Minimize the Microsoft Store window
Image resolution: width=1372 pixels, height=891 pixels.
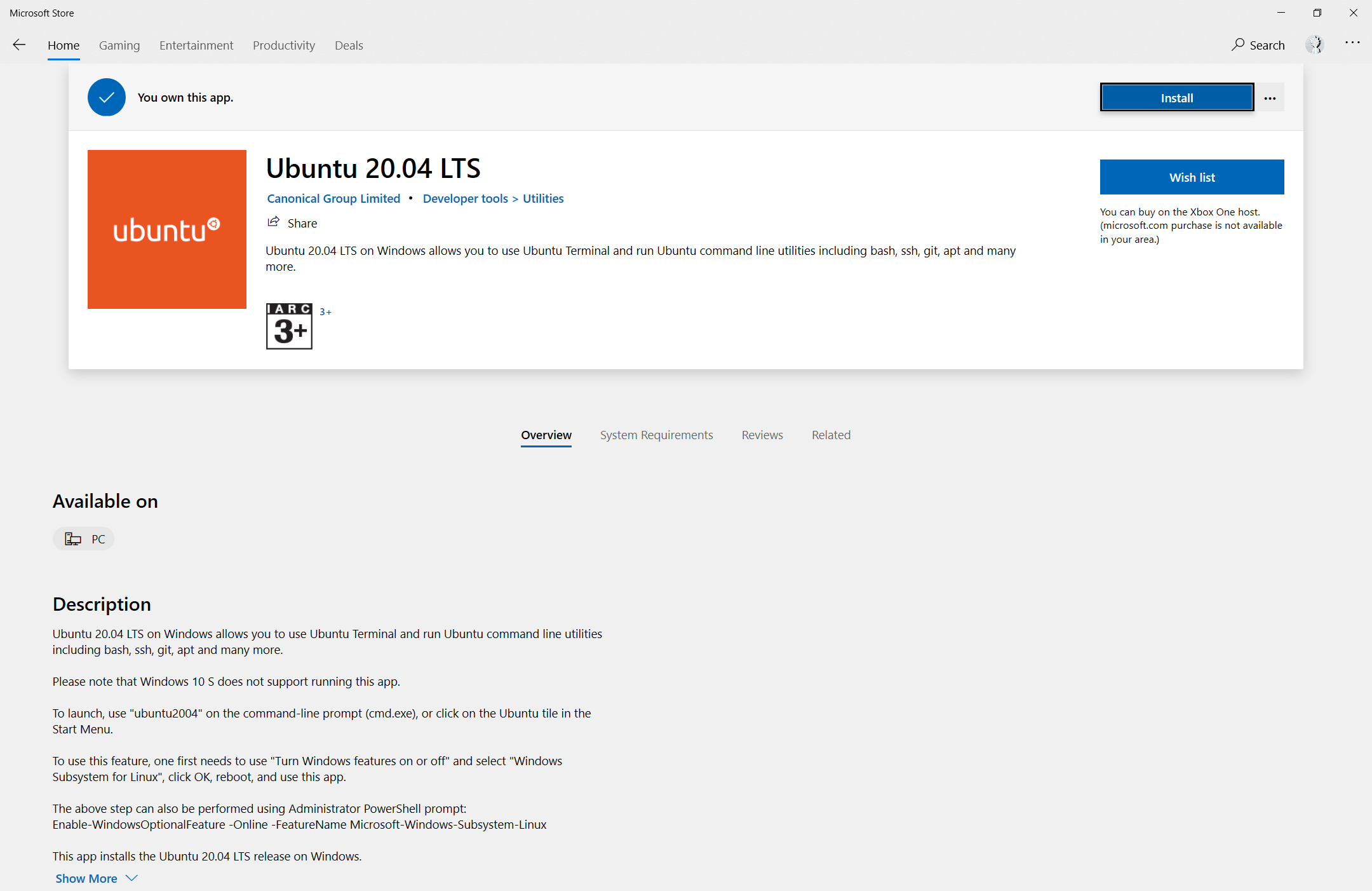(x=1281, y=13)
